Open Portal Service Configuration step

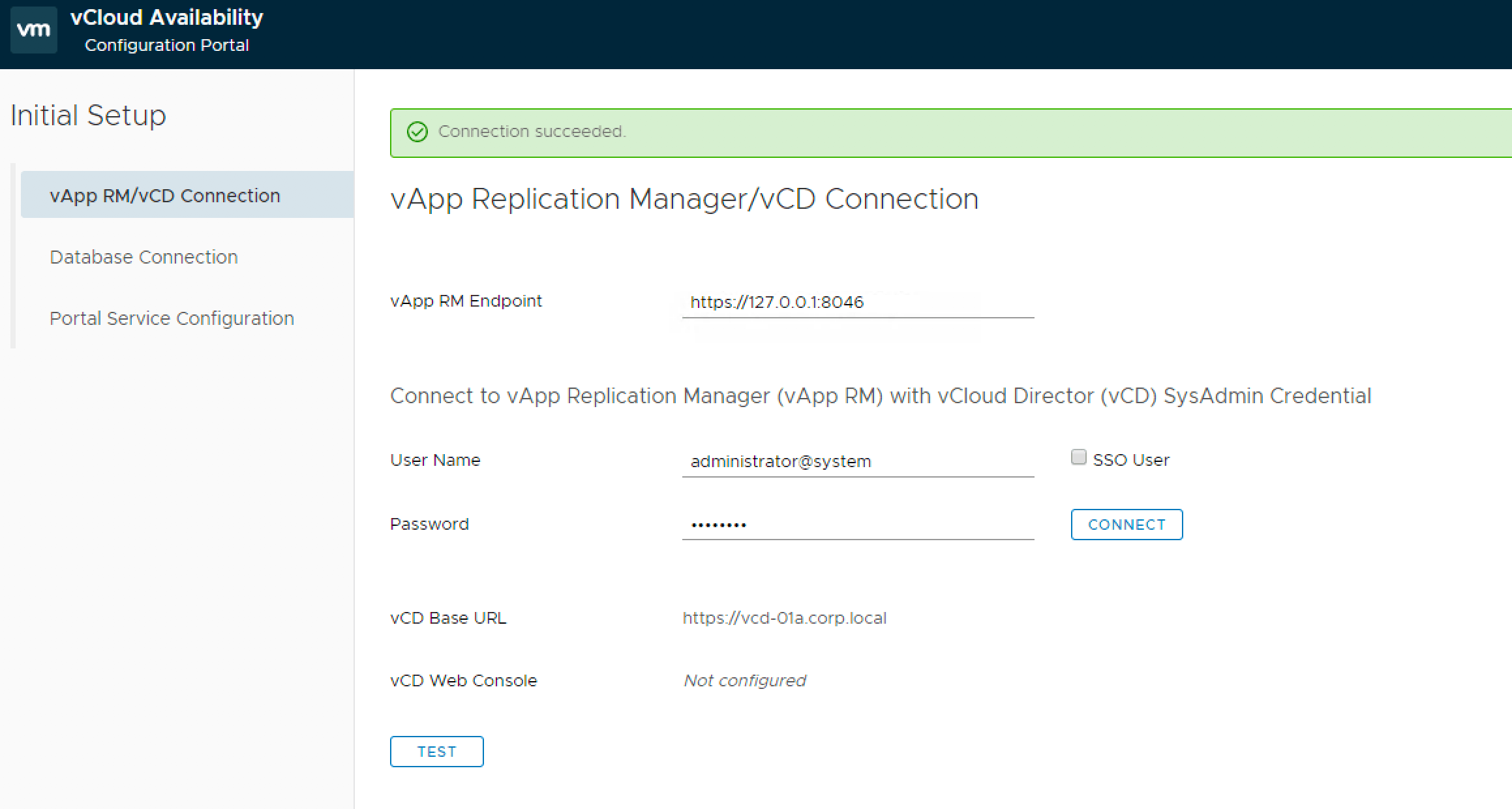click(x=172, y=318)
